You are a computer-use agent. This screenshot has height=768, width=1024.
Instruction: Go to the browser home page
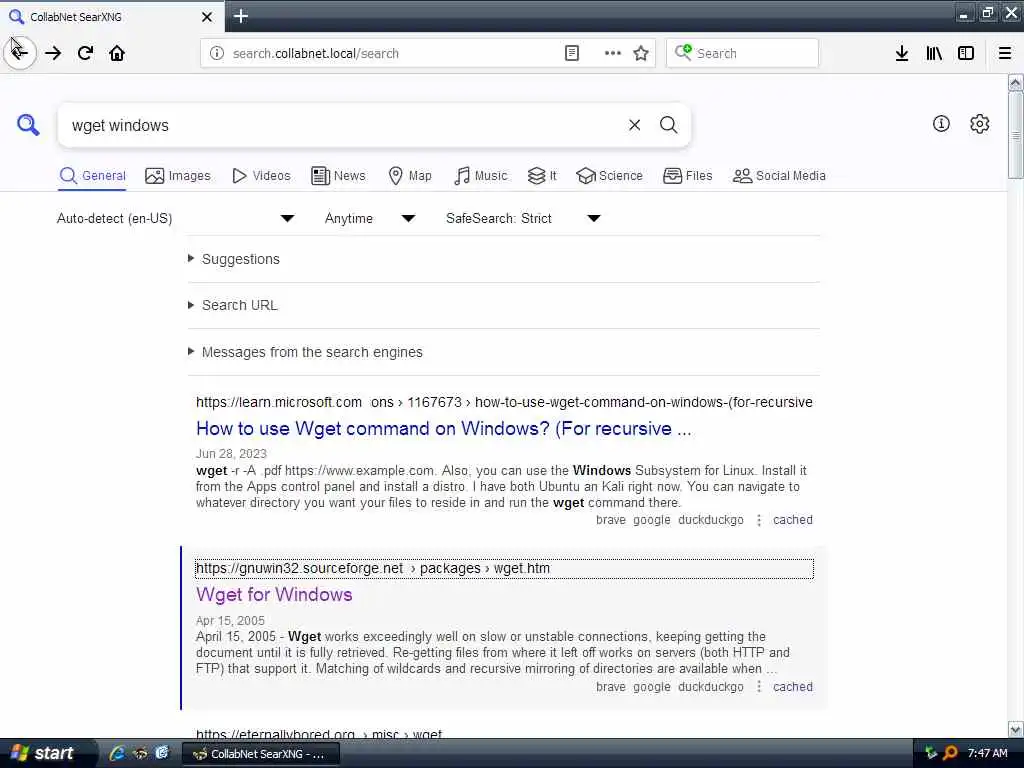pos(117,53)
